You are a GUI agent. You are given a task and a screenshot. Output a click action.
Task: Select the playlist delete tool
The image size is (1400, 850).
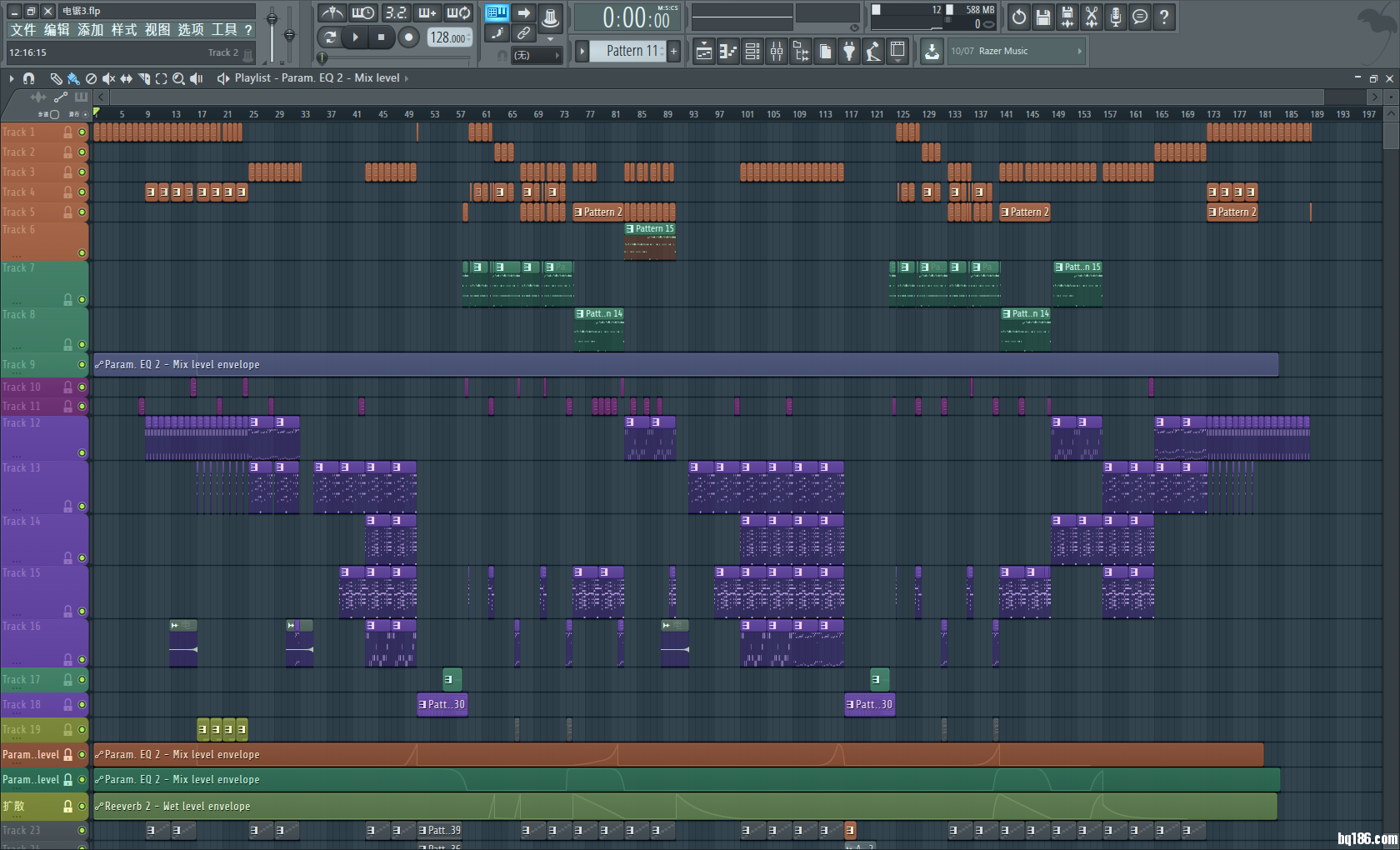[91, 78]
